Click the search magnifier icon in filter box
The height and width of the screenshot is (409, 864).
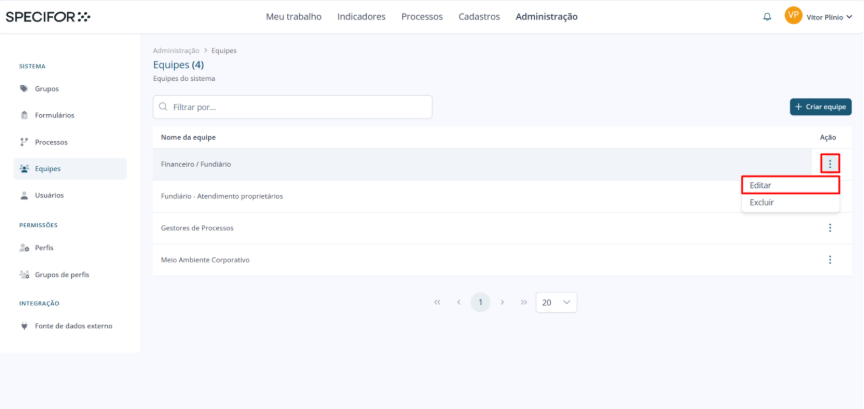pos(163,107)
